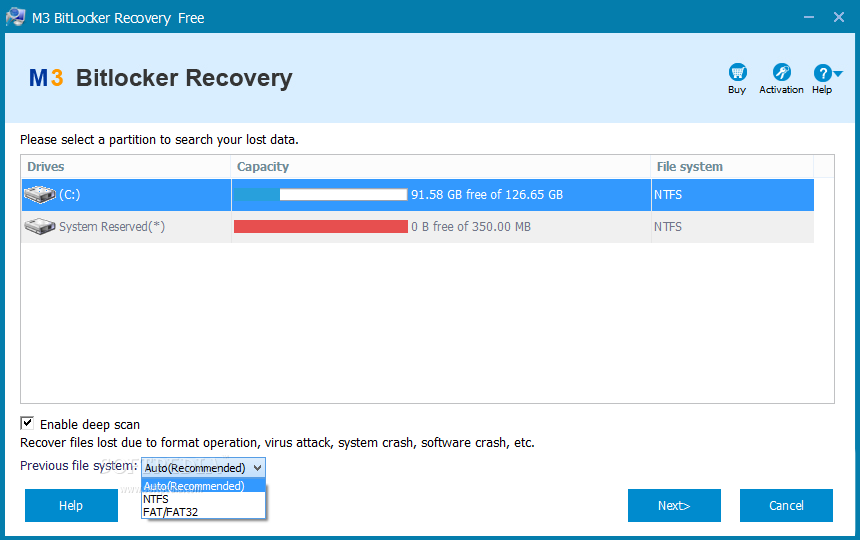Image resolution: width=860 pixels, height=540 pixels.
Task: Select the System Reserved(*) partition label
Action: 112,226
